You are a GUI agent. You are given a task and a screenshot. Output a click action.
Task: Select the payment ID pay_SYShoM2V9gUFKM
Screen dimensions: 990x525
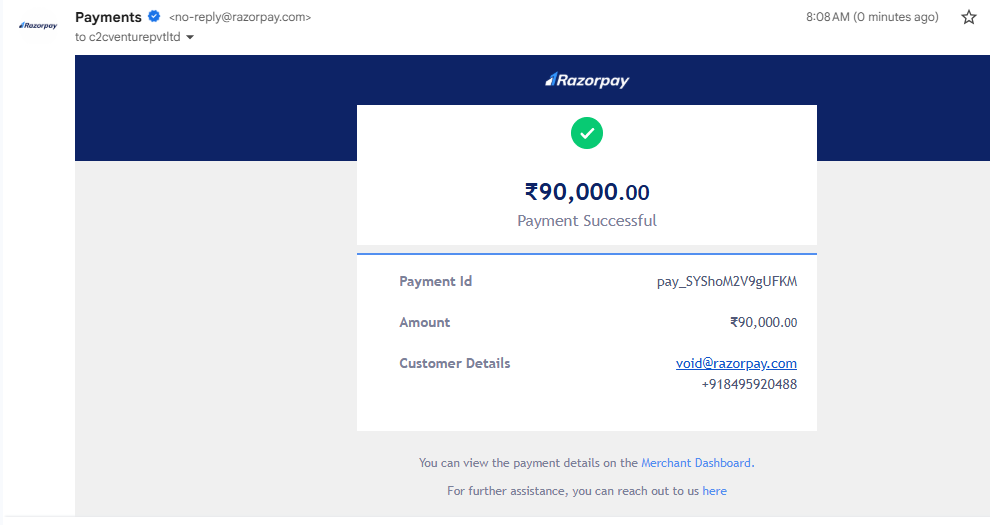(x=727, y=282)
